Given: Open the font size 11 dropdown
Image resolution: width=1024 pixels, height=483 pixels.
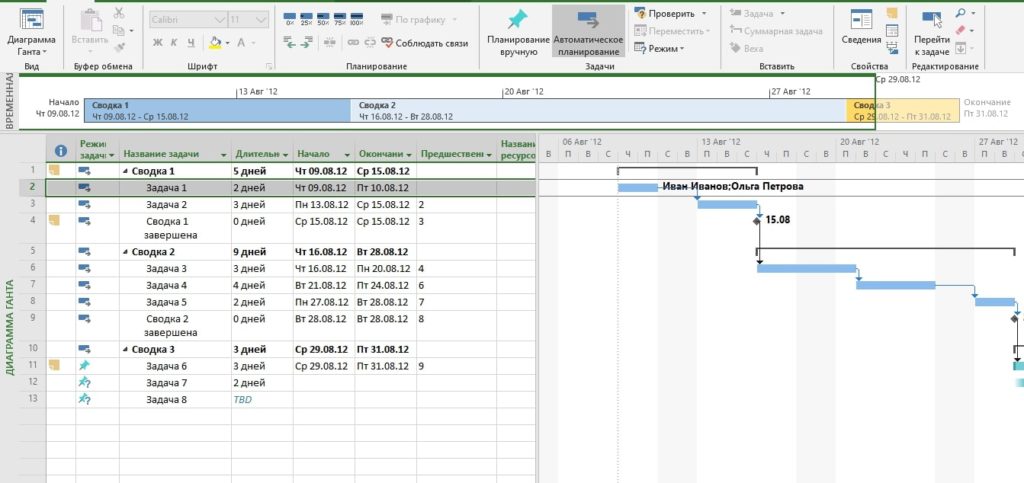Looking at the screenshot, I should [262, 20].
